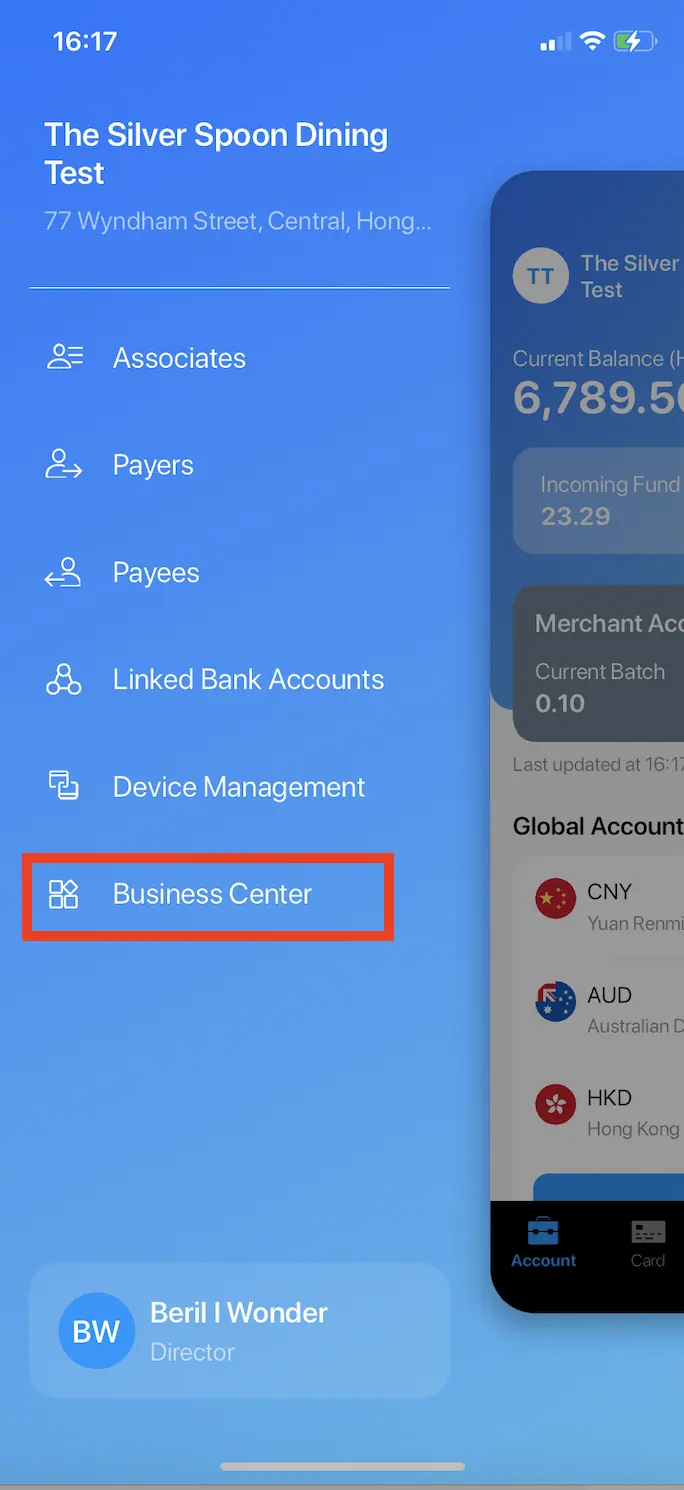Open Beril I Wonder profile card
The image size is (684, 1490).
click(239, 1331)
